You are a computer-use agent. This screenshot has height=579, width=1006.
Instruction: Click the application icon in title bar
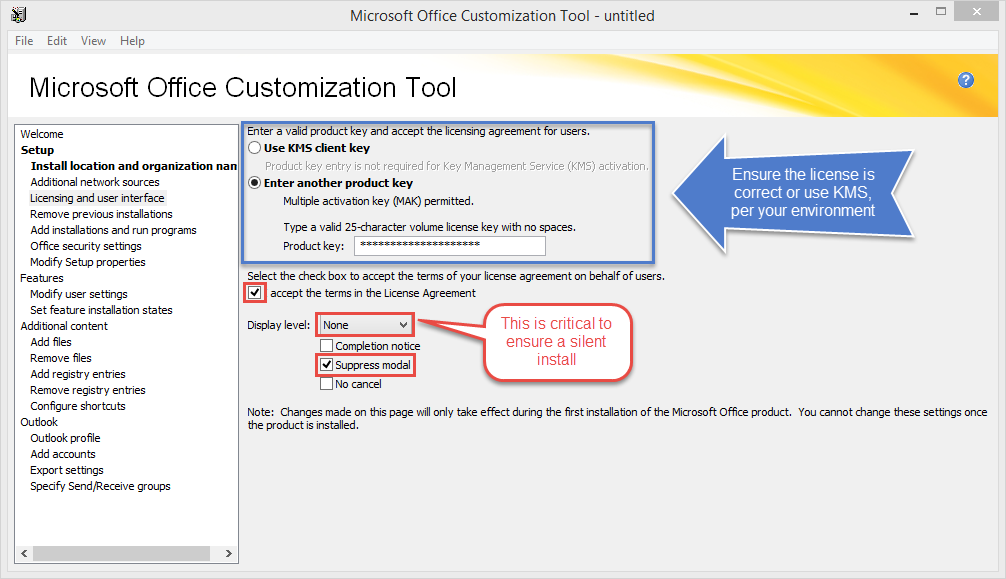pyautogui.click(x=19, y=14)
